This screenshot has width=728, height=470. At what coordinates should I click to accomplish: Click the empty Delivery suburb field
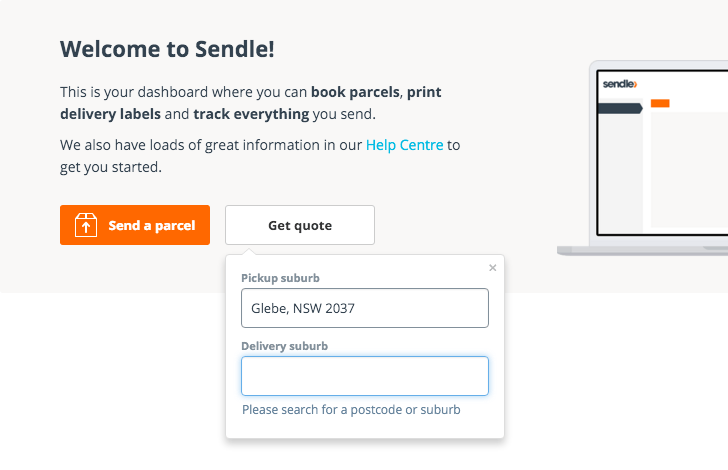click(365, 376)
